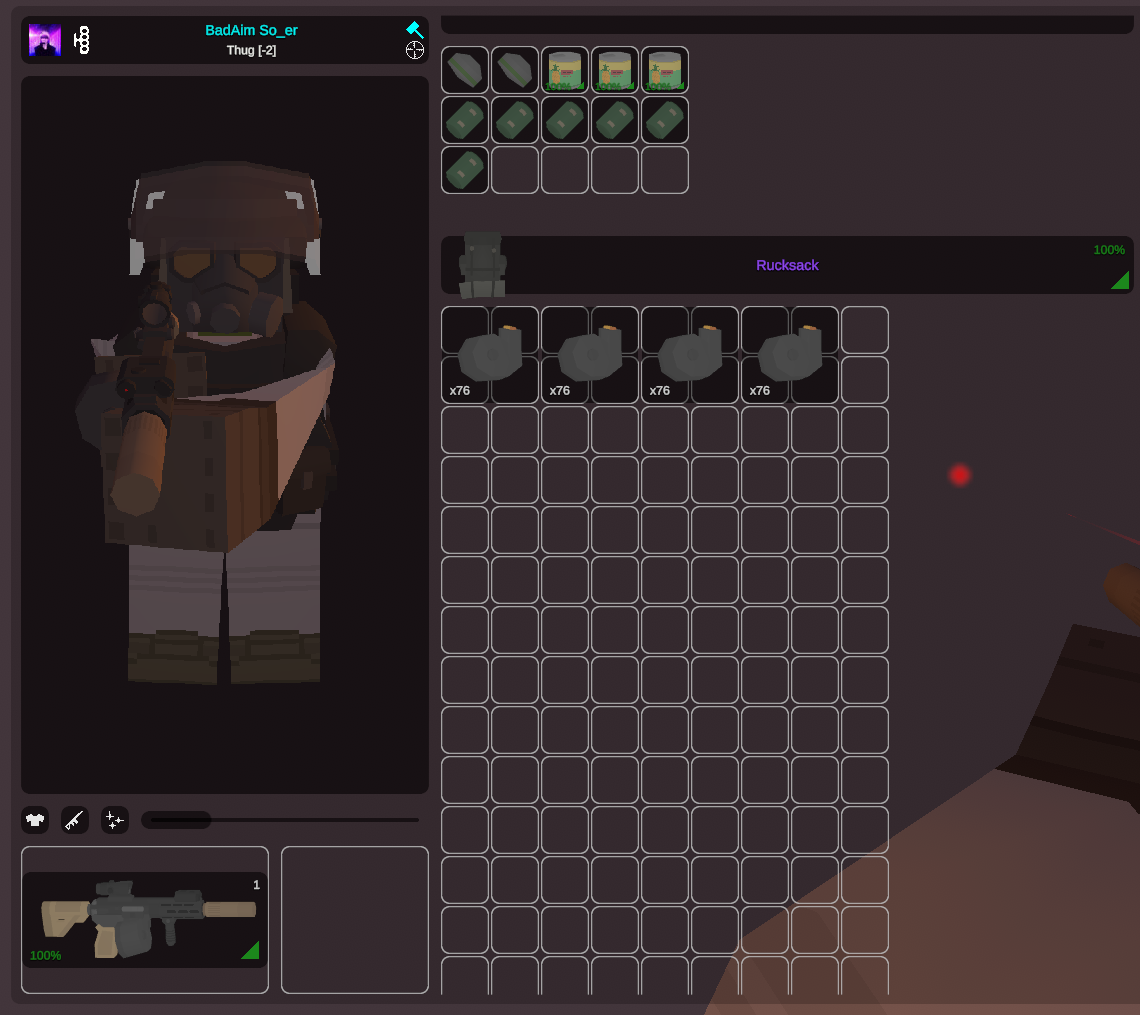The height and width of the screenshot is (1015, 1140).
Task: Select the leftmost canned pineapple item
Action: click(x=565, y=70)
